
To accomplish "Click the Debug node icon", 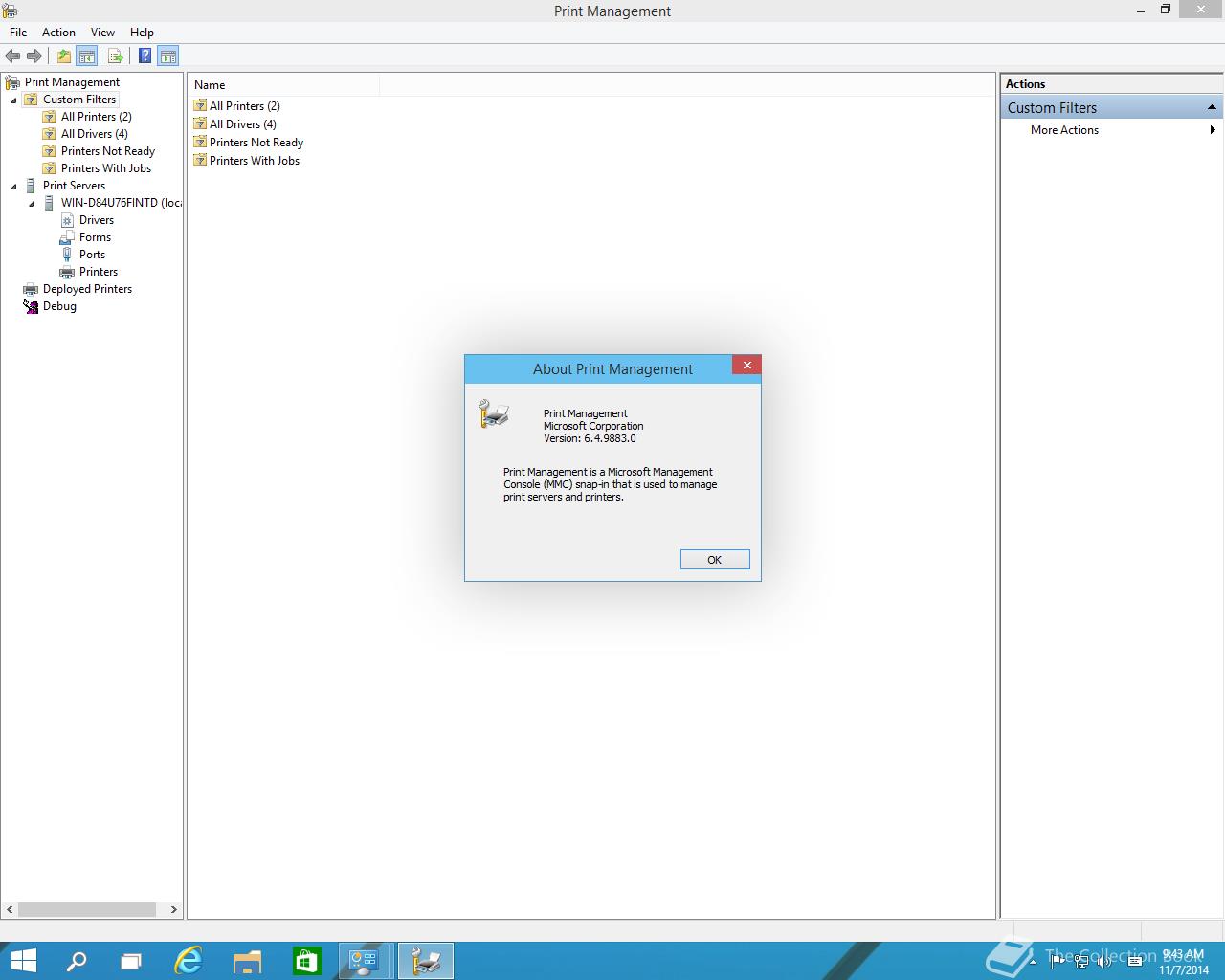I will (x=31, y=306).
